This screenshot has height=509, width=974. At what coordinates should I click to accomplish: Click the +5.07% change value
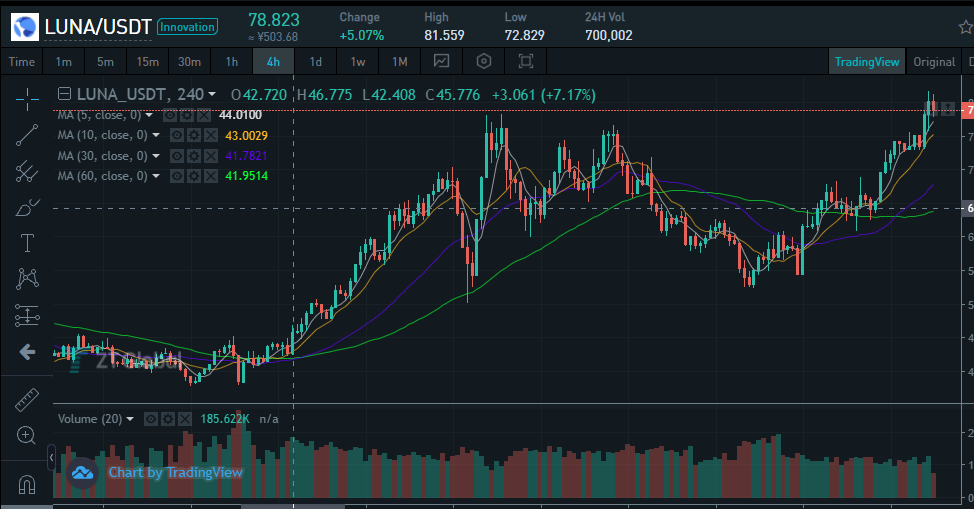tap(362, 35)
